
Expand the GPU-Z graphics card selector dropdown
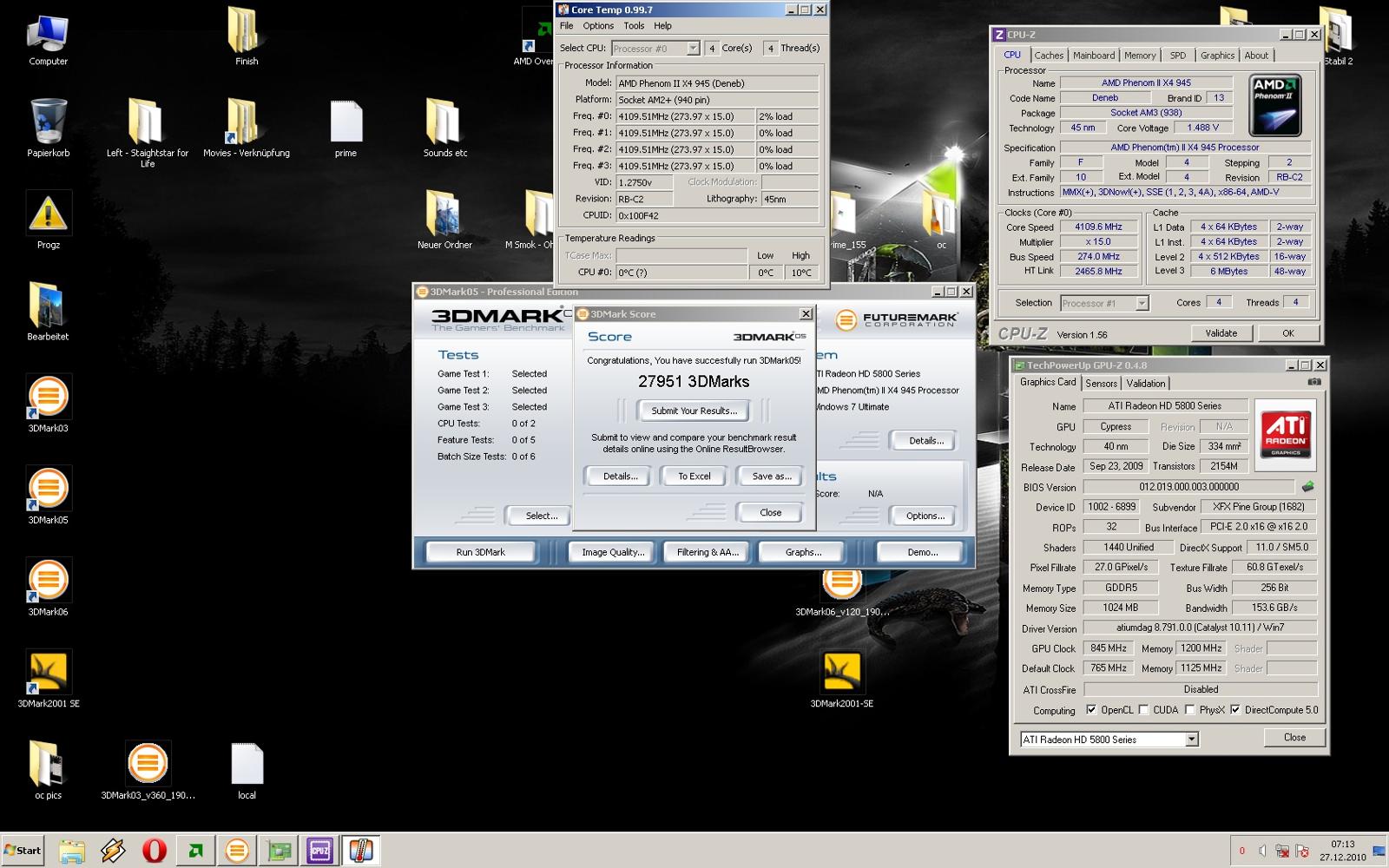click(x=1191, y=740)
